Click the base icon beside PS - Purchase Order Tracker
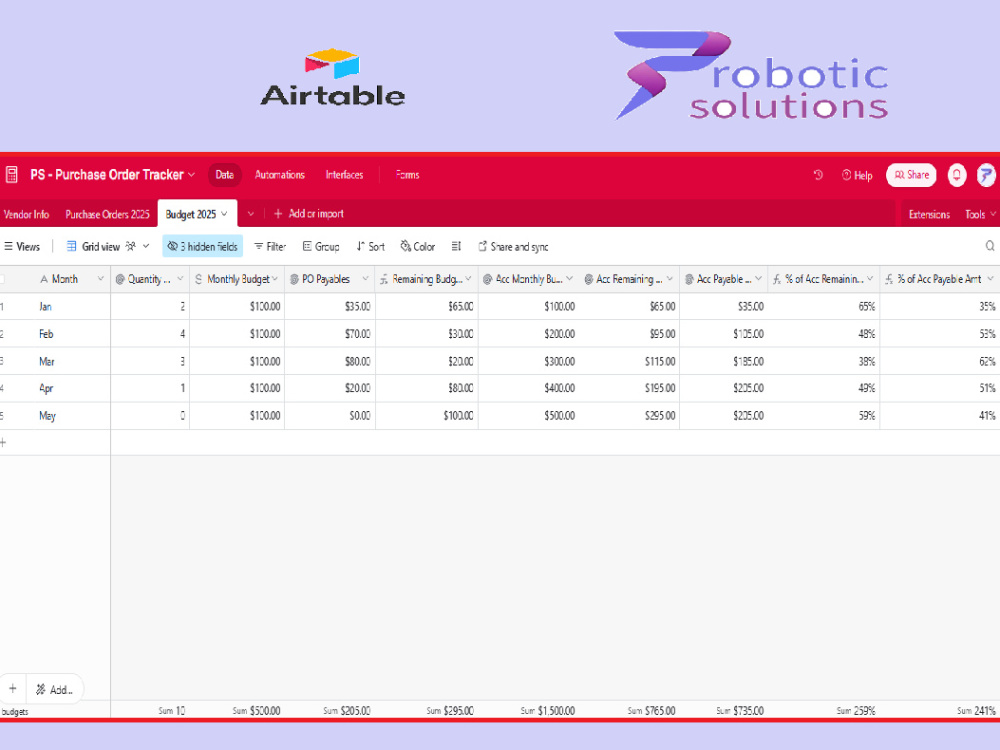The height and width of the screenshot is (750, 1000). (x=11, y=175)
